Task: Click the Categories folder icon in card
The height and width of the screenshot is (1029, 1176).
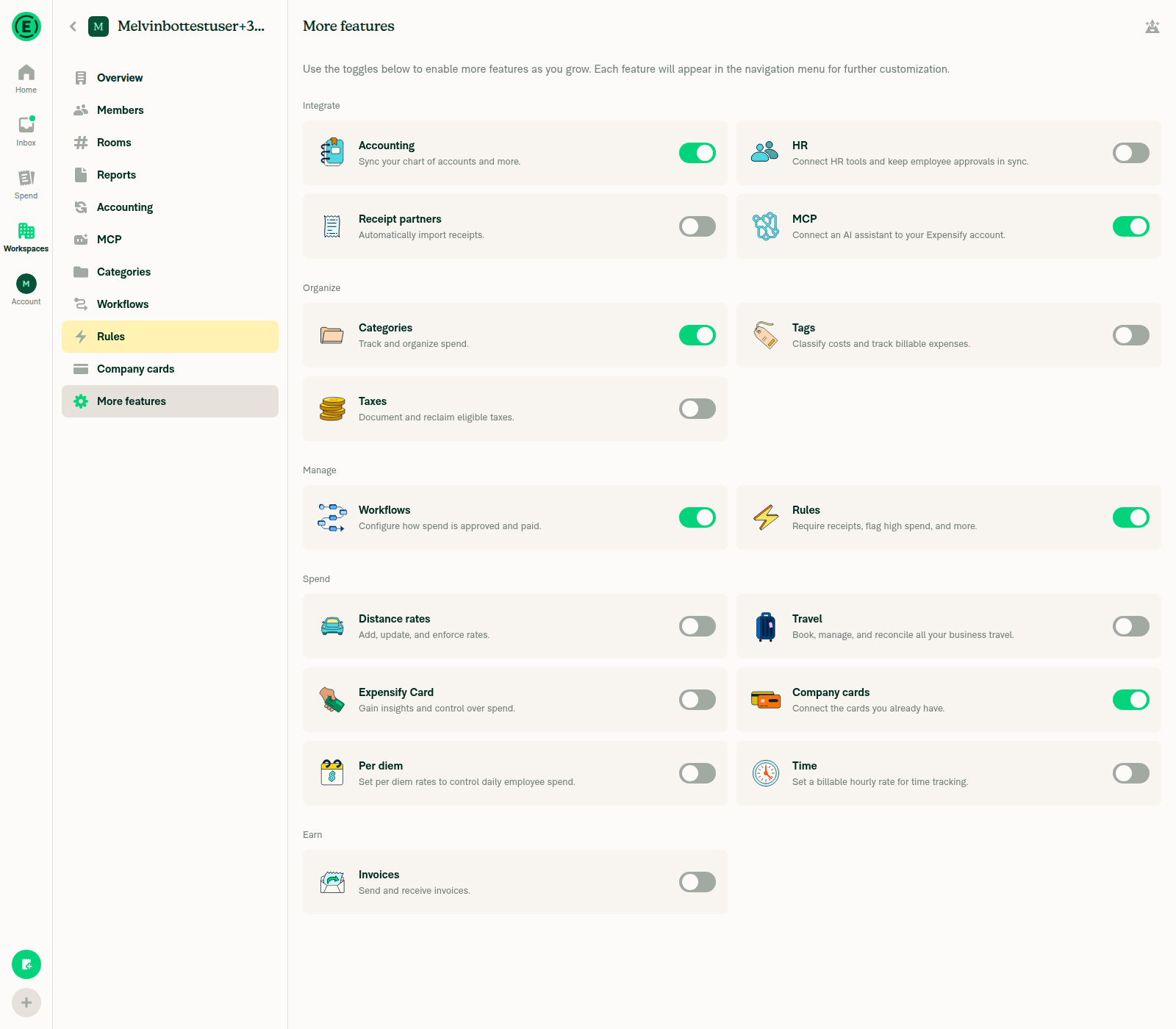Action: click(x=332, y=335)
